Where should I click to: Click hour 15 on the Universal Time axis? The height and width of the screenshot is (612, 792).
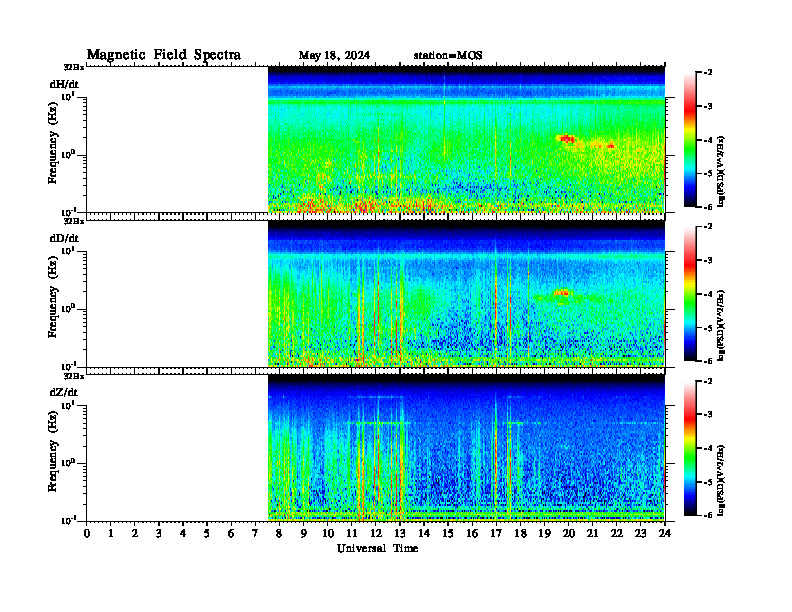(448, 534)
